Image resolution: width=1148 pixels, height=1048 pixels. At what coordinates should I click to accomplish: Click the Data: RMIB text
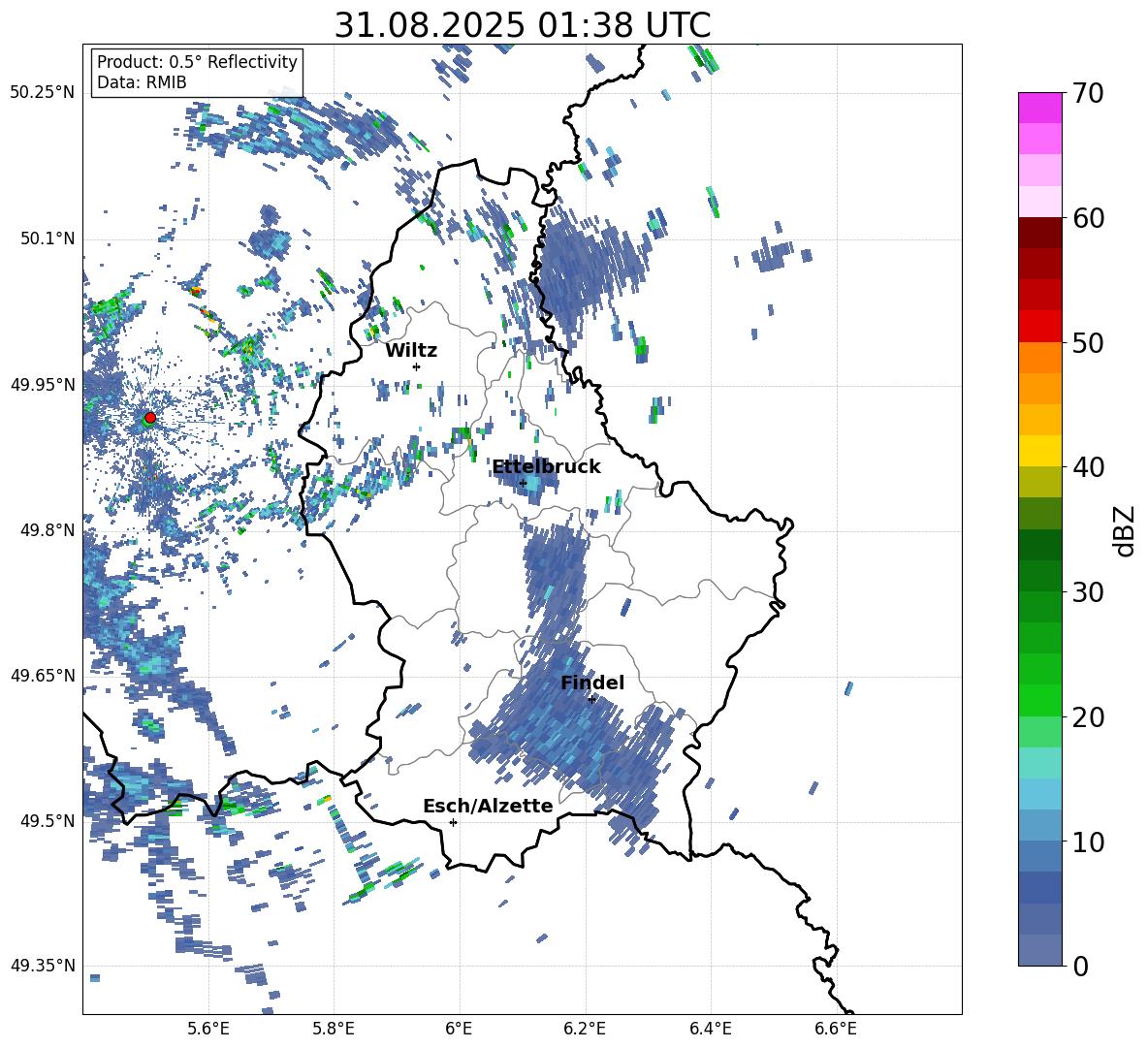click(142, 82)
